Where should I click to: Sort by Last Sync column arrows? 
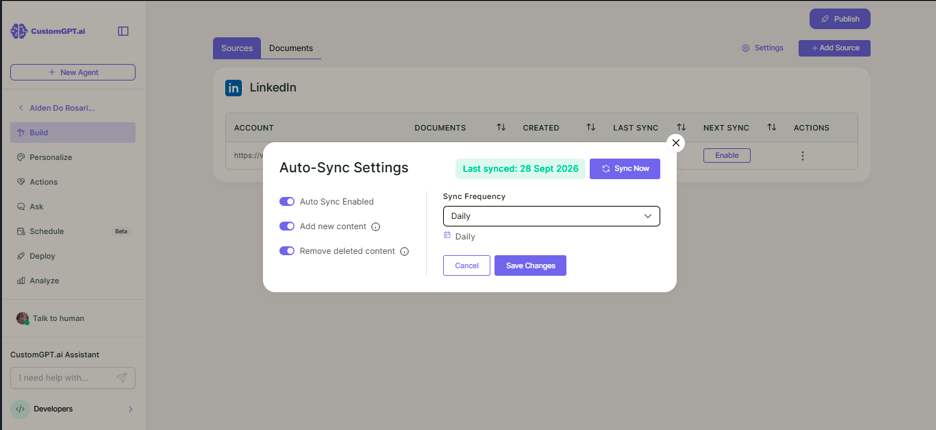point(681,127)
